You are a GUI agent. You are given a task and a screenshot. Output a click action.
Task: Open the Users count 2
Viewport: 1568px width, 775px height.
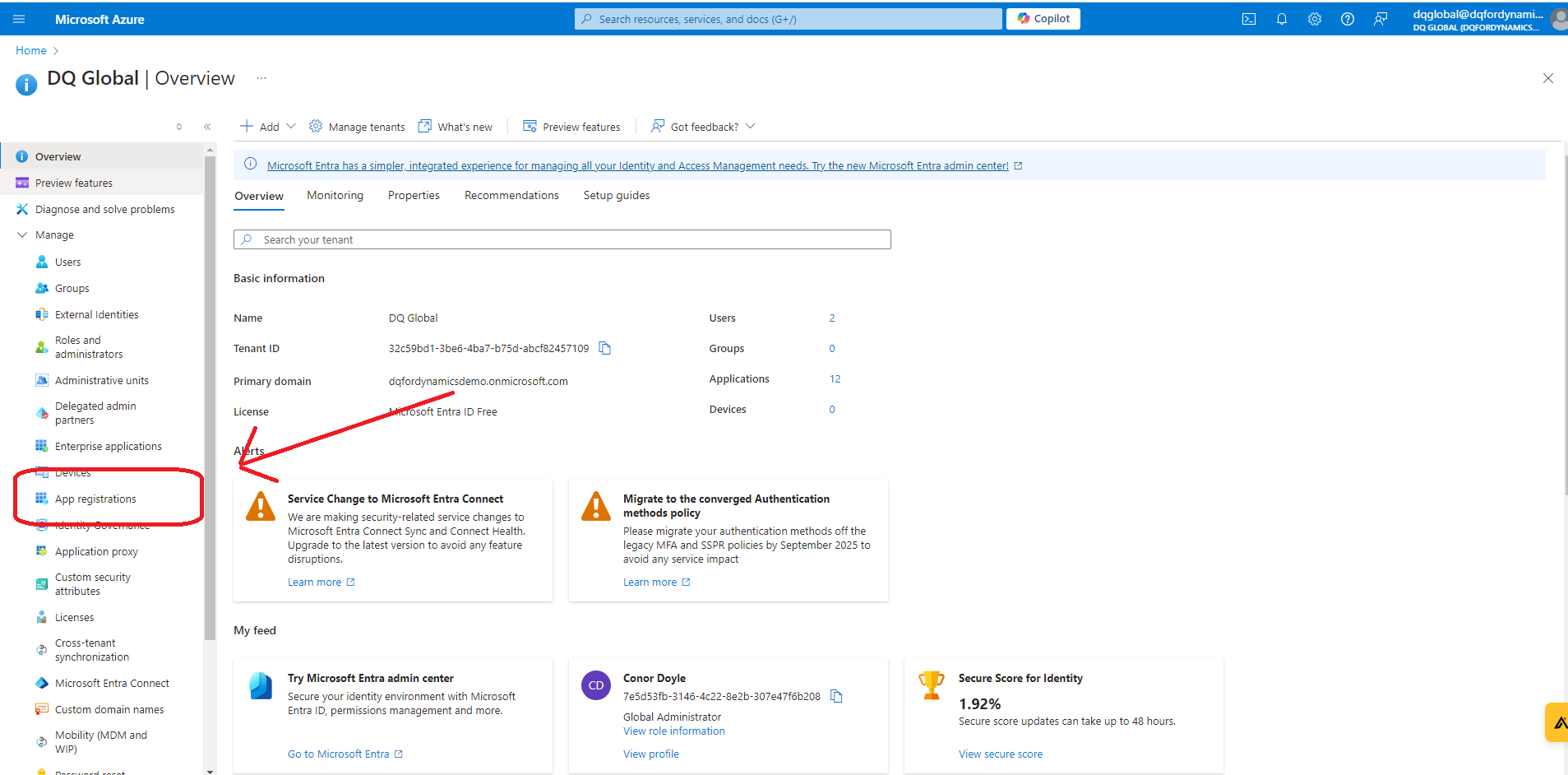click(x=832, y=318)
